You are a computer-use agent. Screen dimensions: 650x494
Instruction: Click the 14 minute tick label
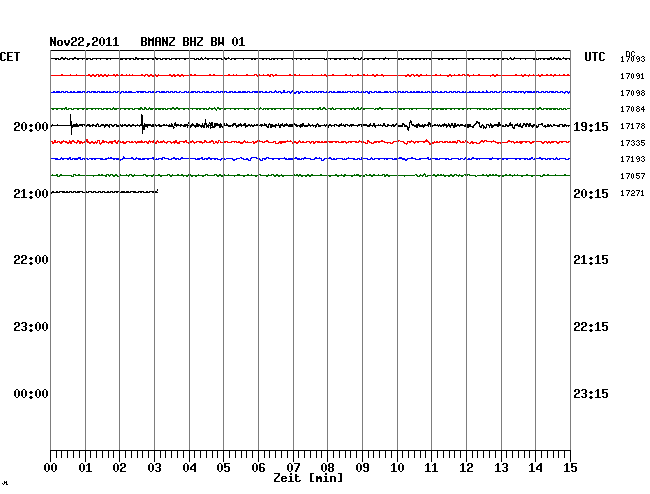click(x=535, y=468)
